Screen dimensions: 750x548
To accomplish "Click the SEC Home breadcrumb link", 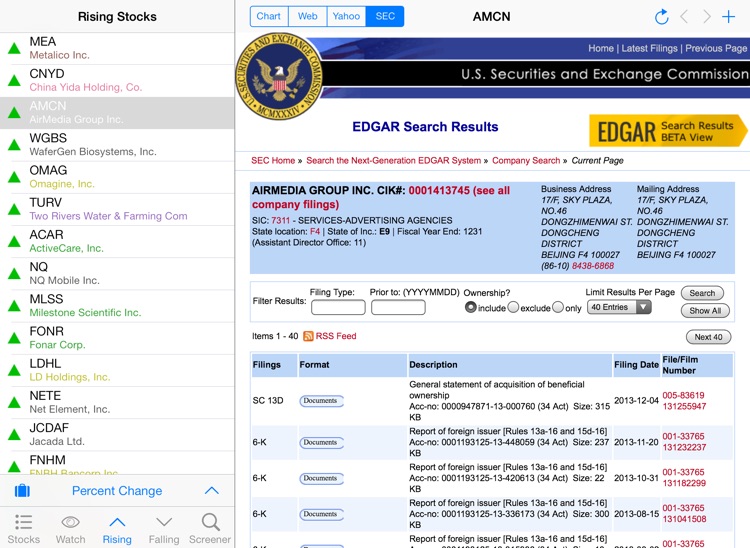I will [273, 161].
